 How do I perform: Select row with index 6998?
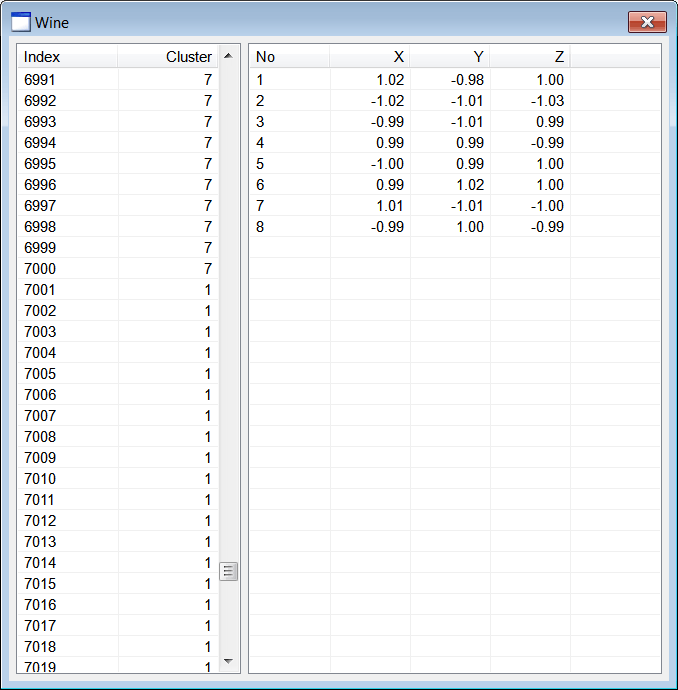click(118, 227)
